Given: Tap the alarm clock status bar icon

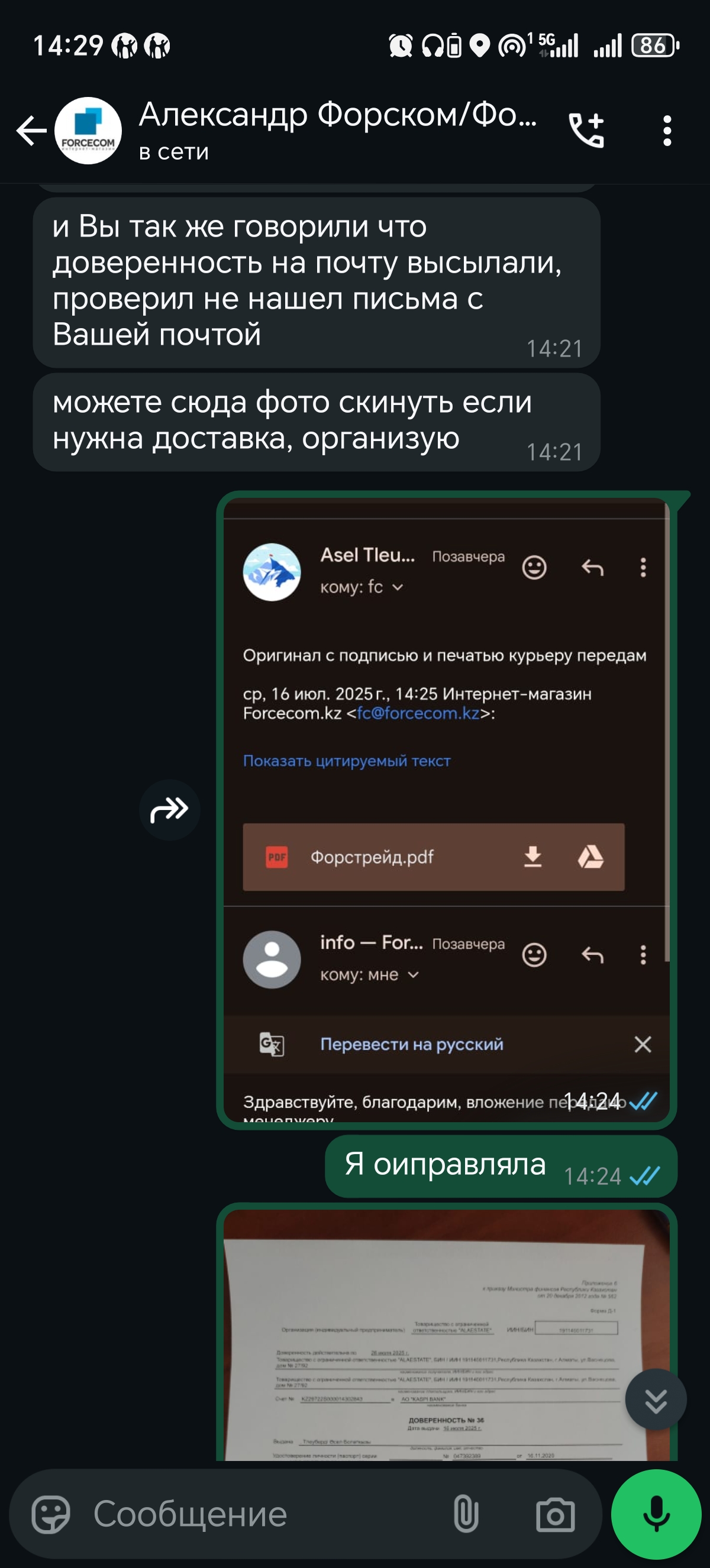Looking at the screenshot, I should [401, 46].
